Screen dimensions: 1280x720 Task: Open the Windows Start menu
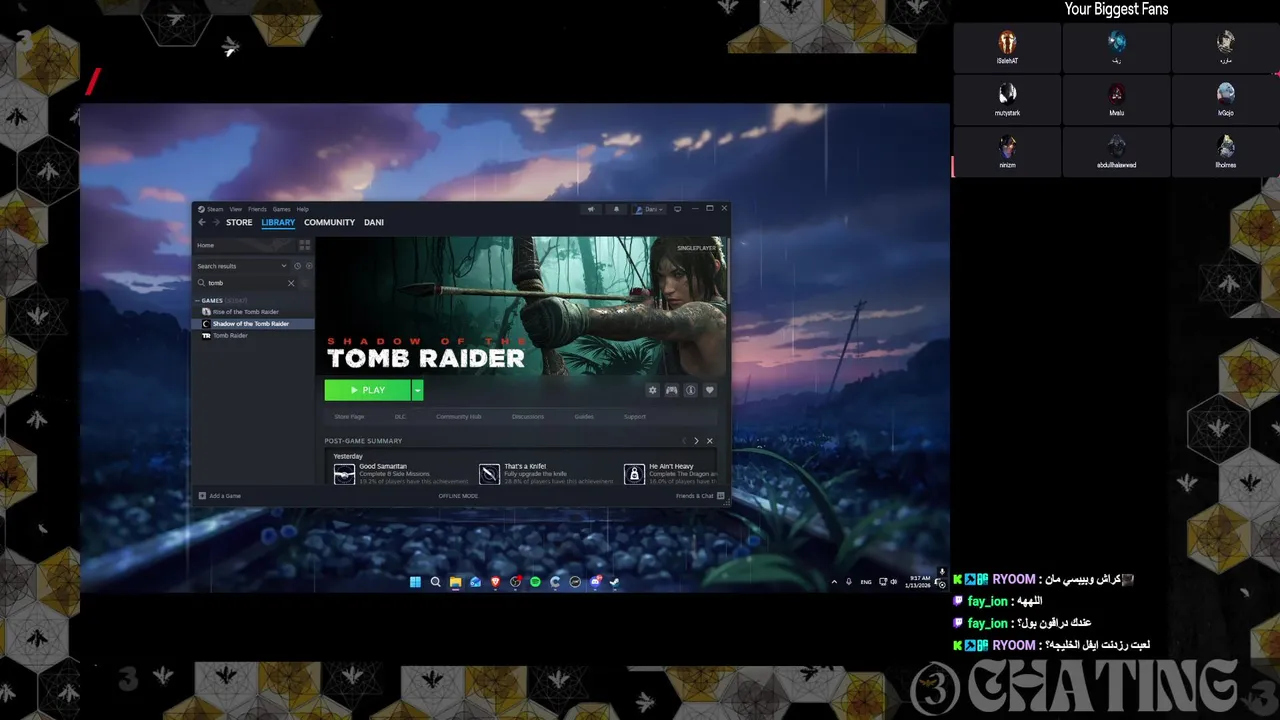415,582
